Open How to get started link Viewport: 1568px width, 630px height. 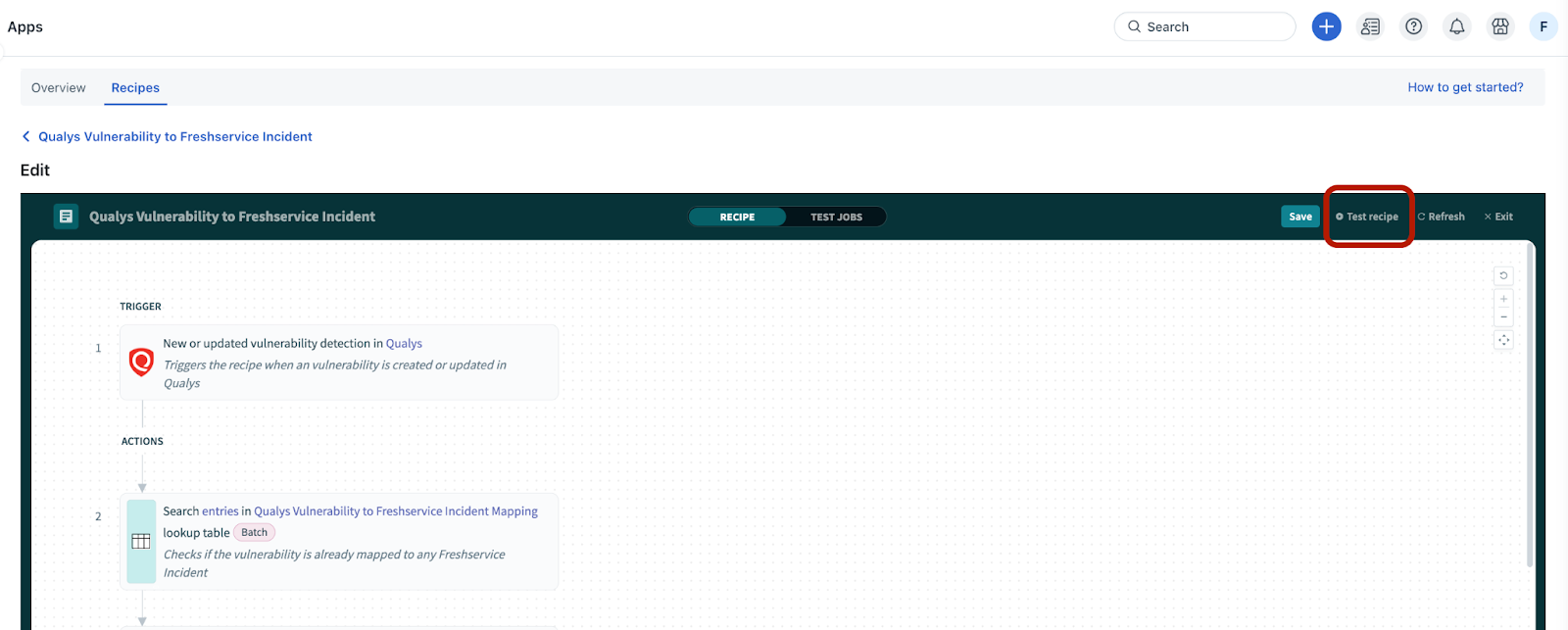pyautogui.click(x=1465, y=87)
